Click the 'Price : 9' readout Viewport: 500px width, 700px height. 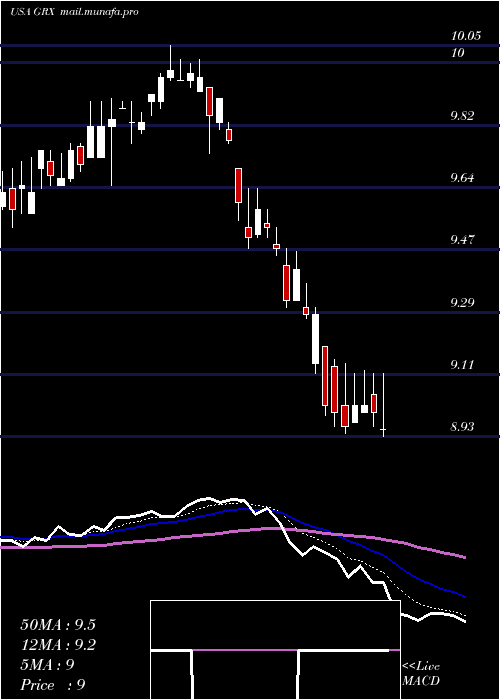53,685
